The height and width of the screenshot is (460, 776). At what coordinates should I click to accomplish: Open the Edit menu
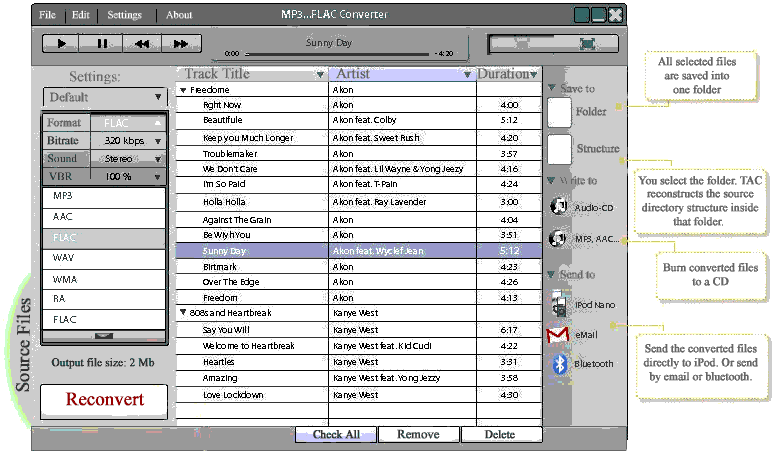pos(80,15)
